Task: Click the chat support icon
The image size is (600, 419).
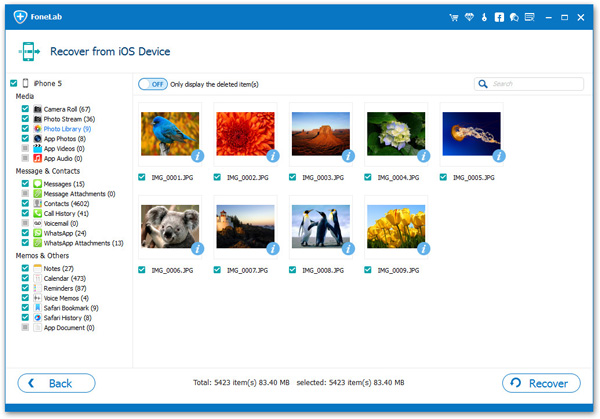Action: [514, 17]
